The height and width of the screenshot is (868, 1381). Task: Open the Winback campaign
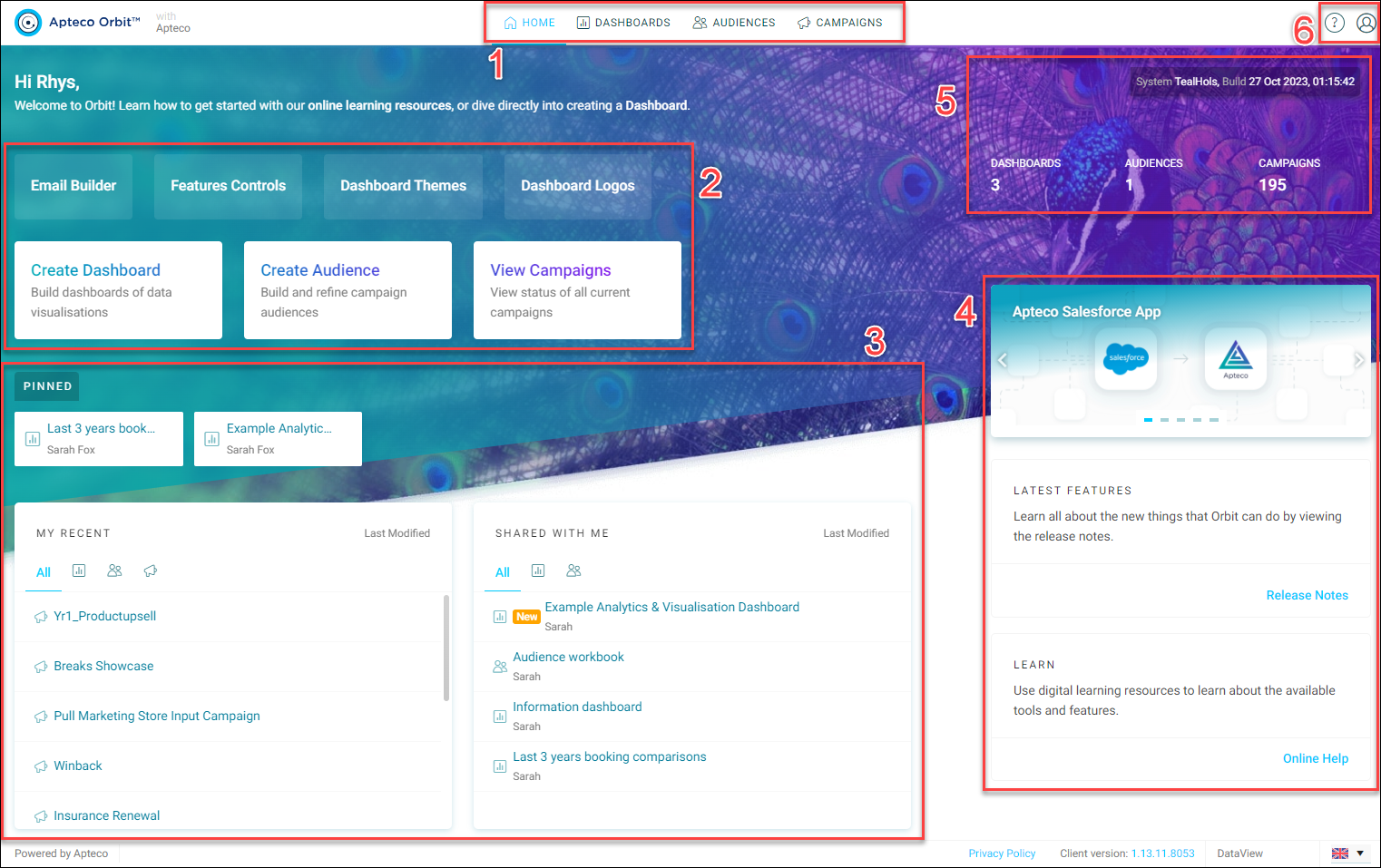[x=78, y=766]
